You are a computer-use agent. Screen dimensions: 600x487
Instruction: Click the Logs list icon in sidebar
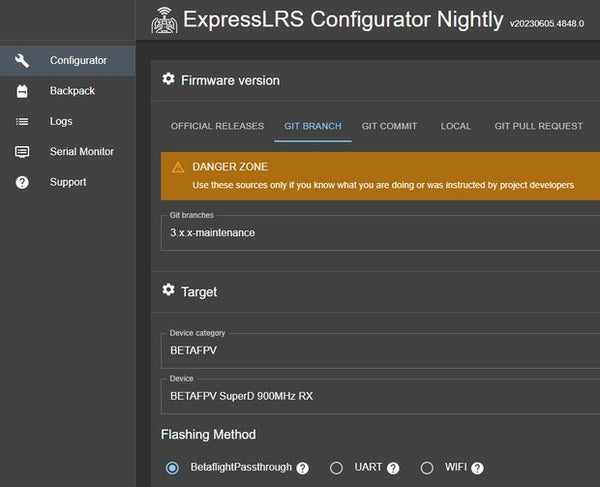click(22, 121)
